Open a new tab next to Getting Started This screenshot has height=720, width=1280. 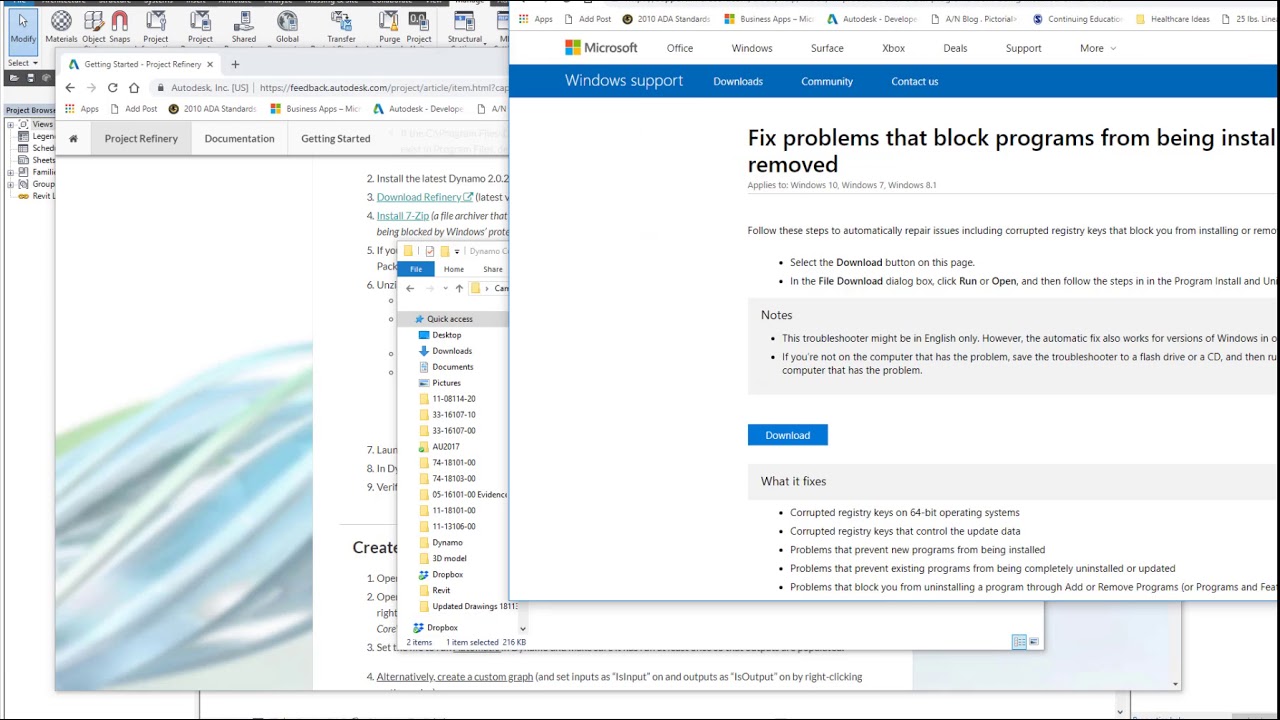tap(235, 64)
